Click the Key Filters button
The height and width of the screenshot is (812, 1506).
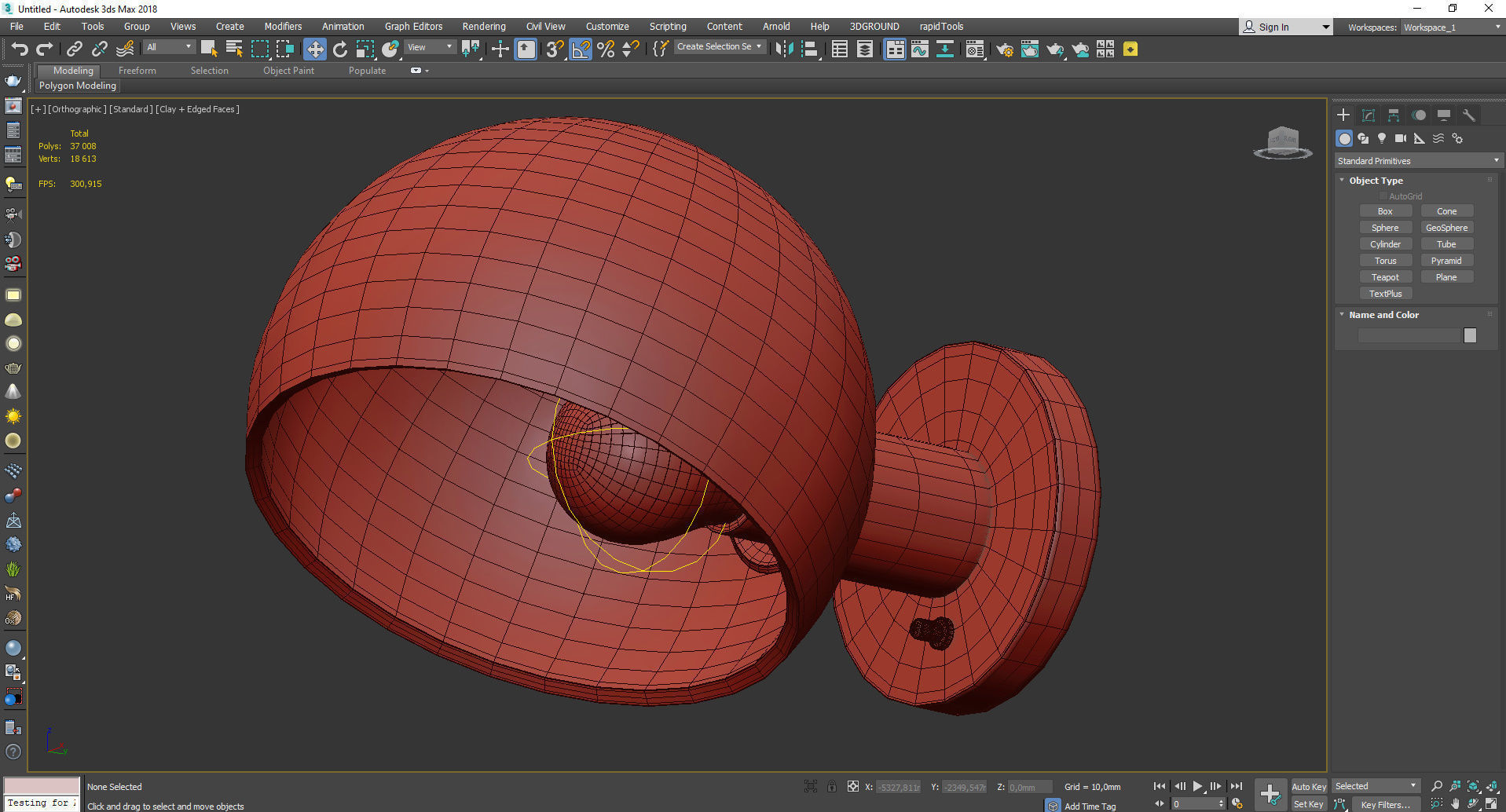click(x=1385, y=804)
